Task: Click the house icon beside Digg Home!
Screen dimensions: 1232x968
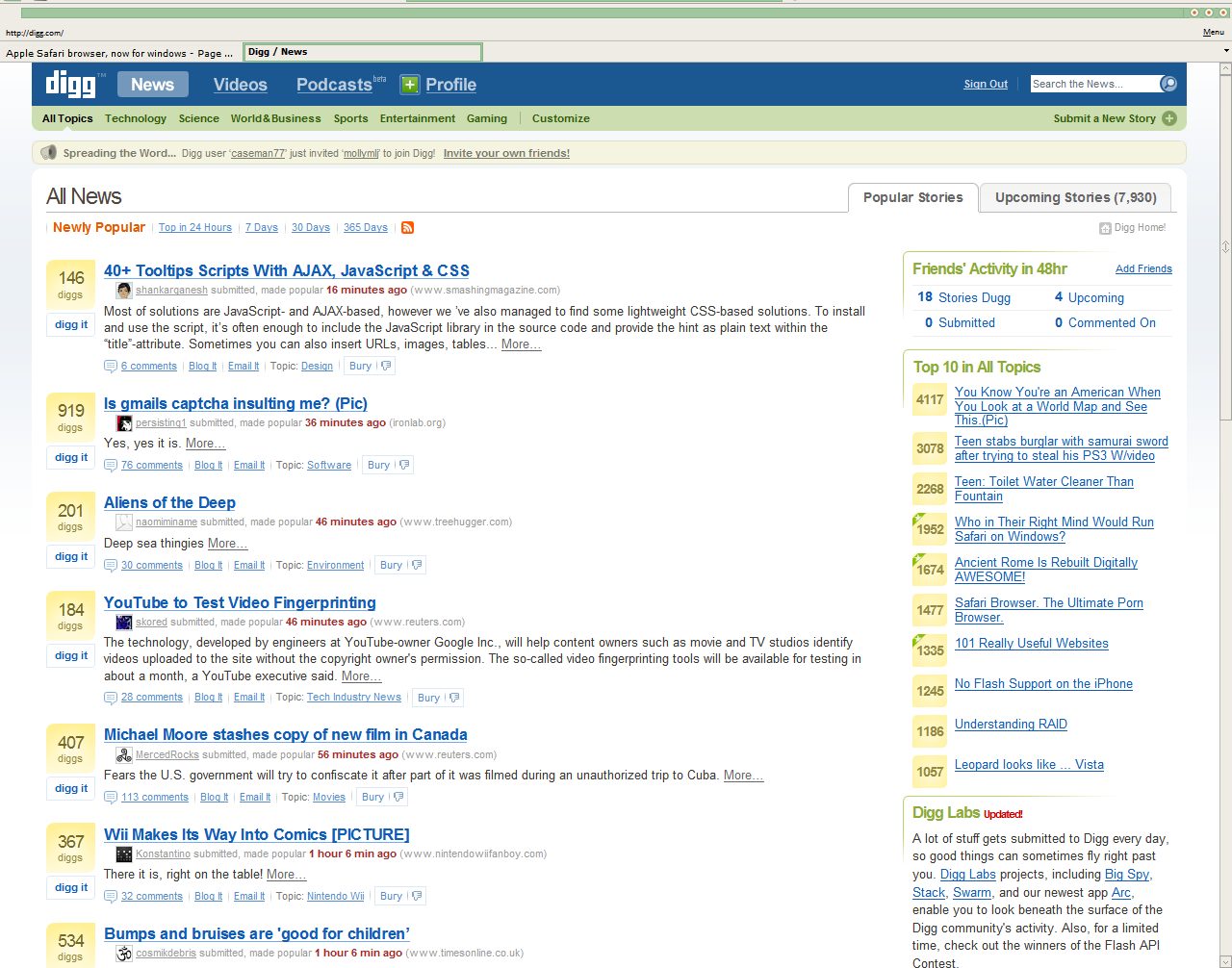Action: pos(1105,228)
